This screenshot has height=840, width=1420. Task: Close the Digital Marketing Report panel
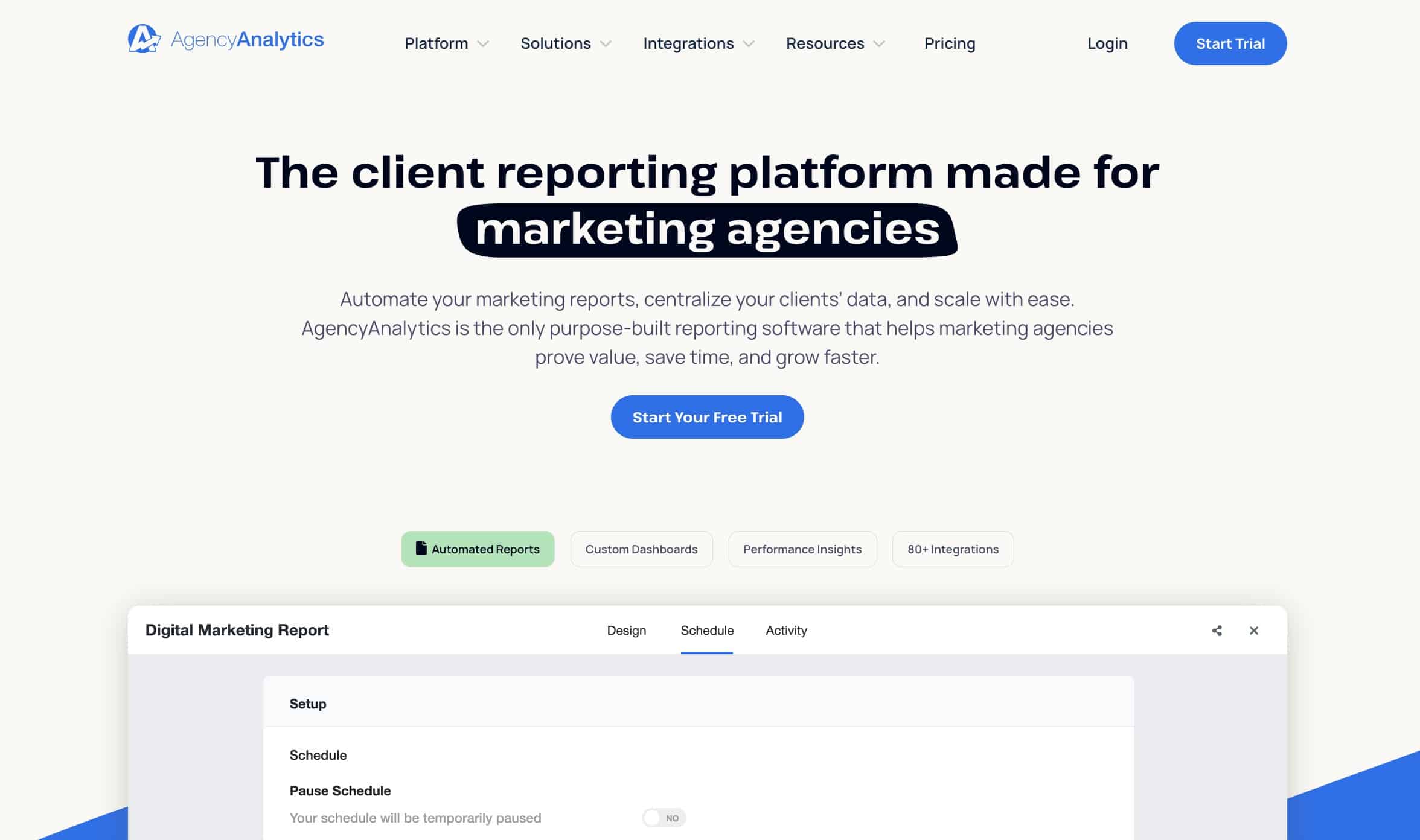tap(1254, 631)
